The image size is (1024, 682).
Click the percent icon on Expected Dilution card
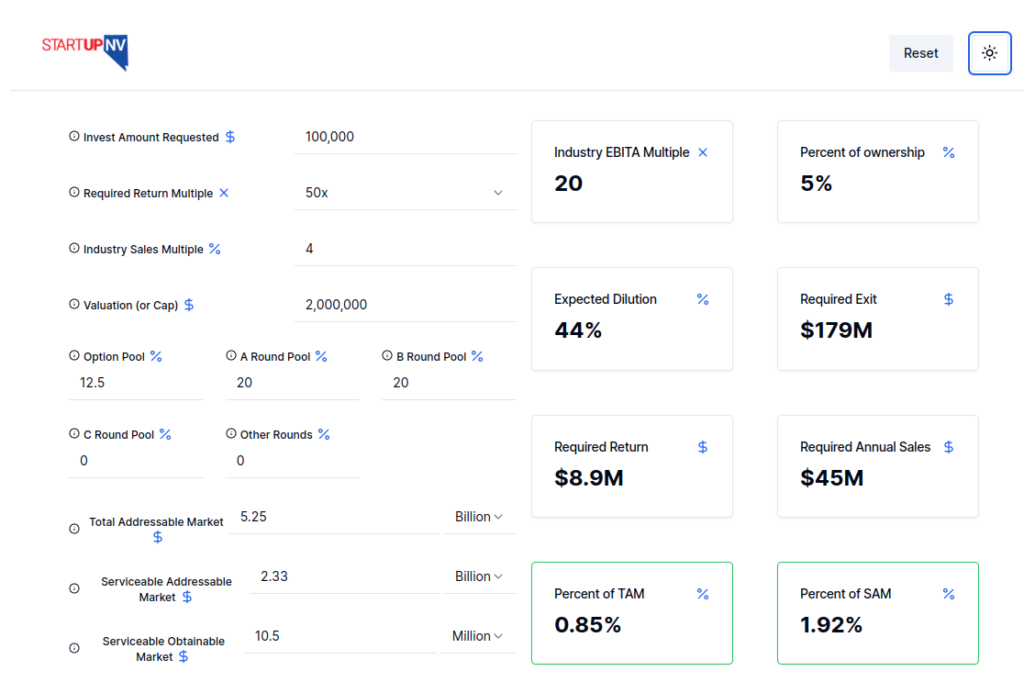[x=703, y=299]
